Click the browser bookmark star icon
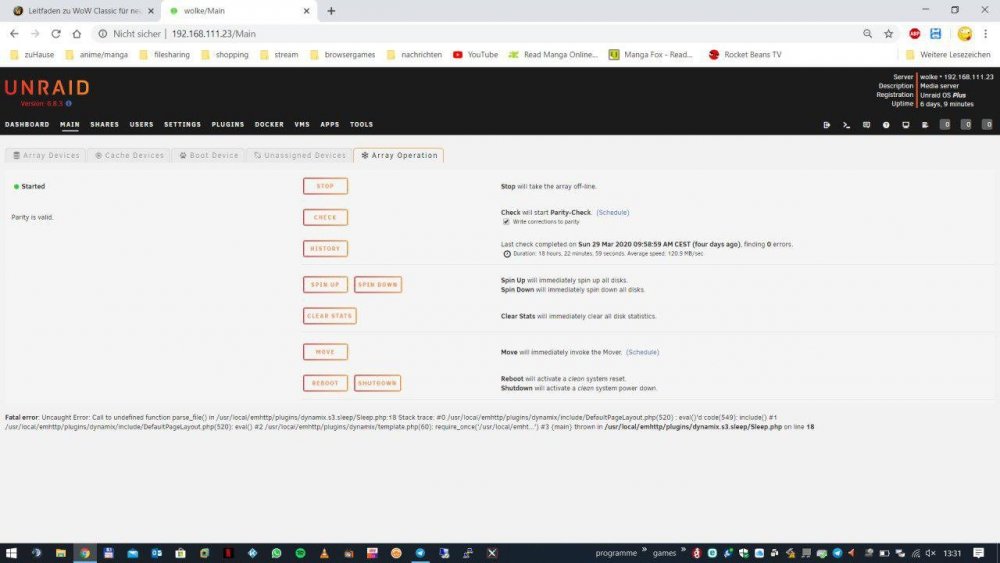This screenshot has height=563, width=1000. pos(888,34)
